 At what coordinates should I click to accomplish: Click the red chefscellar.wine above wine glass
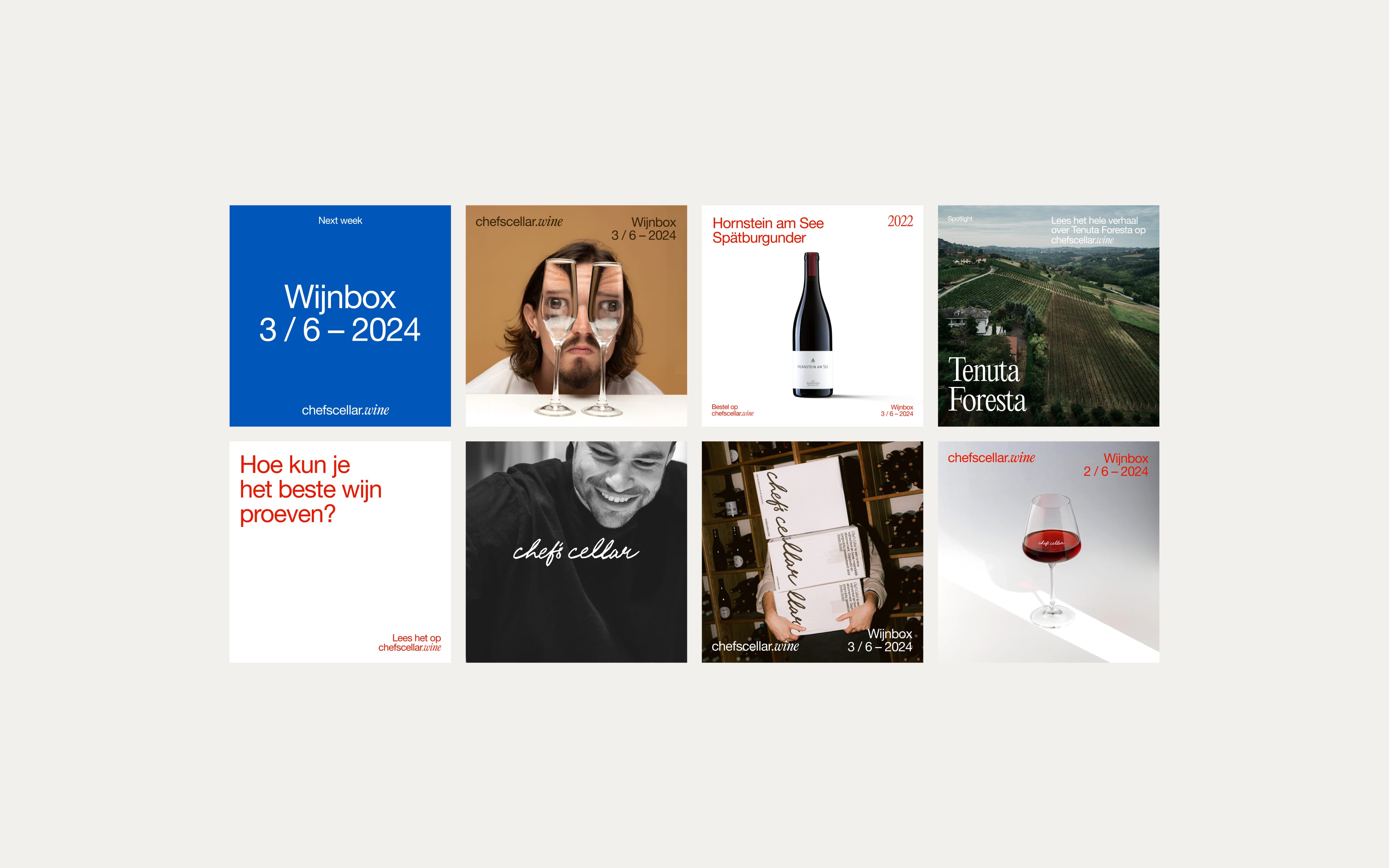point(991,458)
